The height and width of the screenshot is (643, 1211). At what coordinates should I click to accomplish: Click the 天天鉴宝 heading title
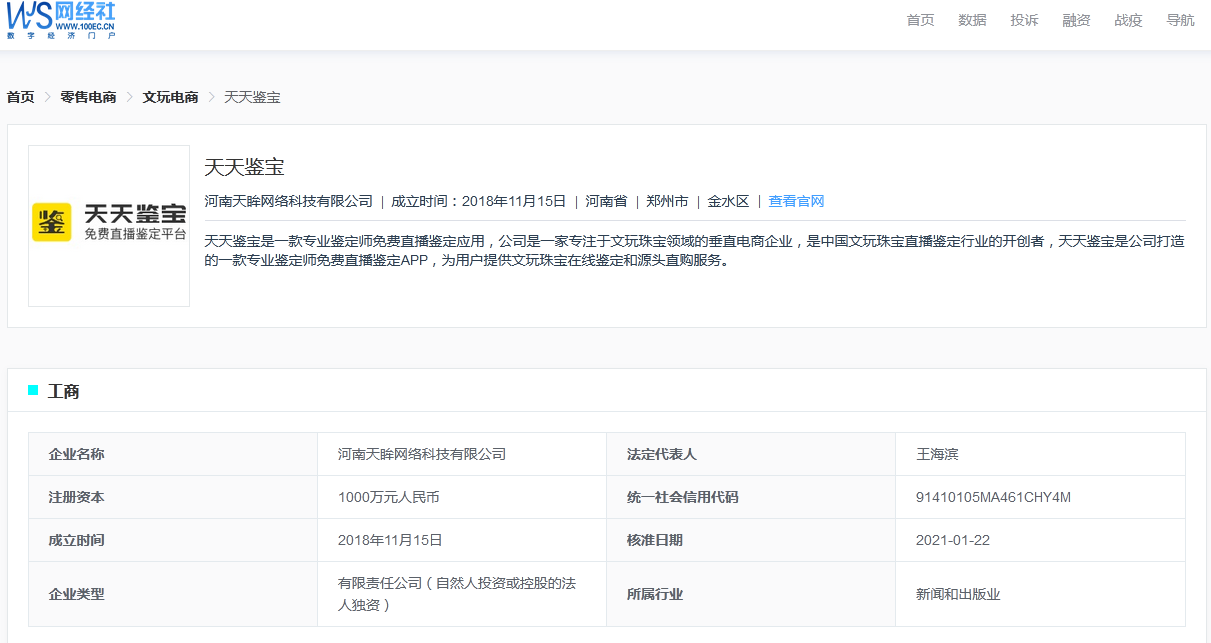point(245,167)
